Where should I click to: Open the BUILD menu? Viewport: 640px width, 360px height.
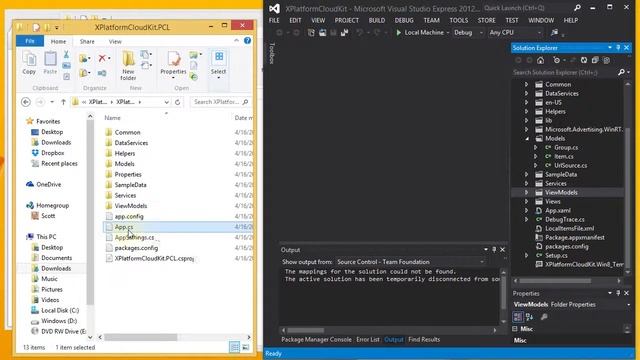point(377,20)
